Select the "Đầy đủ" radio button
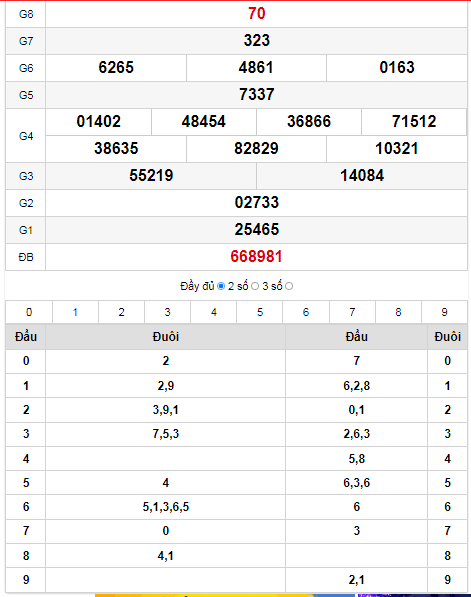The width and height of the screenshot is (471, 597). click(x=221, y=286)
